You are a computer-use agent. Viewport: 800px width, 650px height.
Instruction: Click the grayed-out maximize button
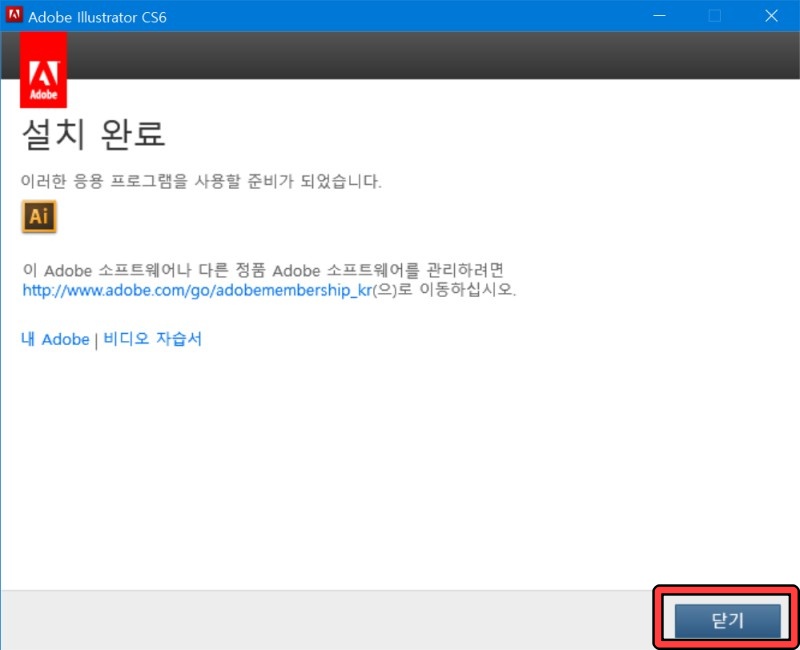point(715,15)
